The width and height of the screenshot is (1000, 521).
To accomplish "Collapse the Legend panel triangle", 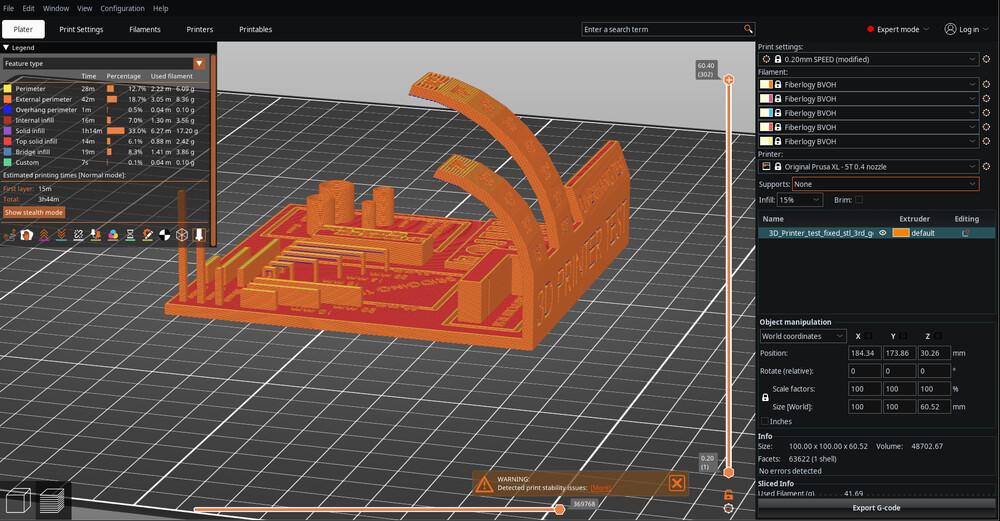I will [6, 48].
